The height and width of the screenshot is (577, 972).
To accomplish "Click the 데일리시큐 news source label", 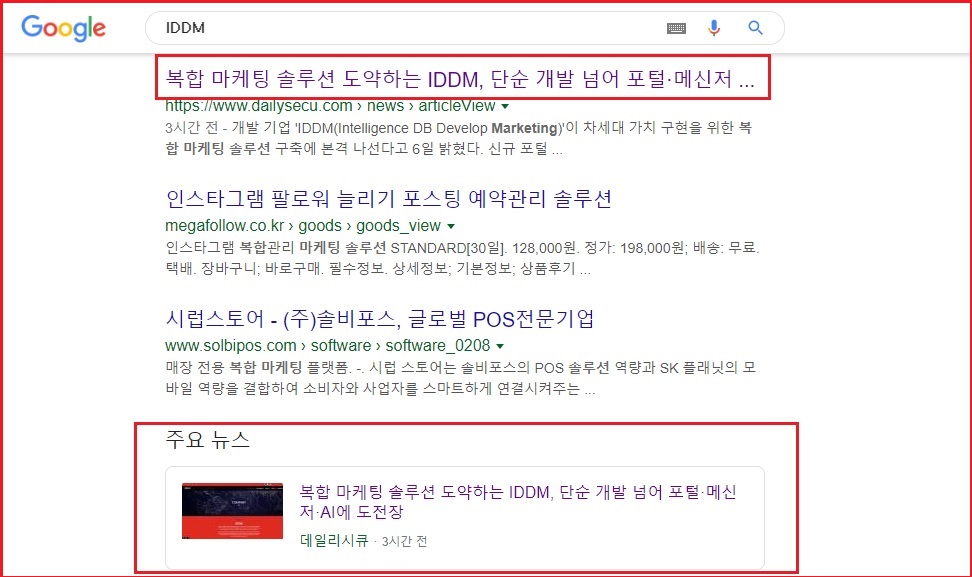I will coord(334,542).
